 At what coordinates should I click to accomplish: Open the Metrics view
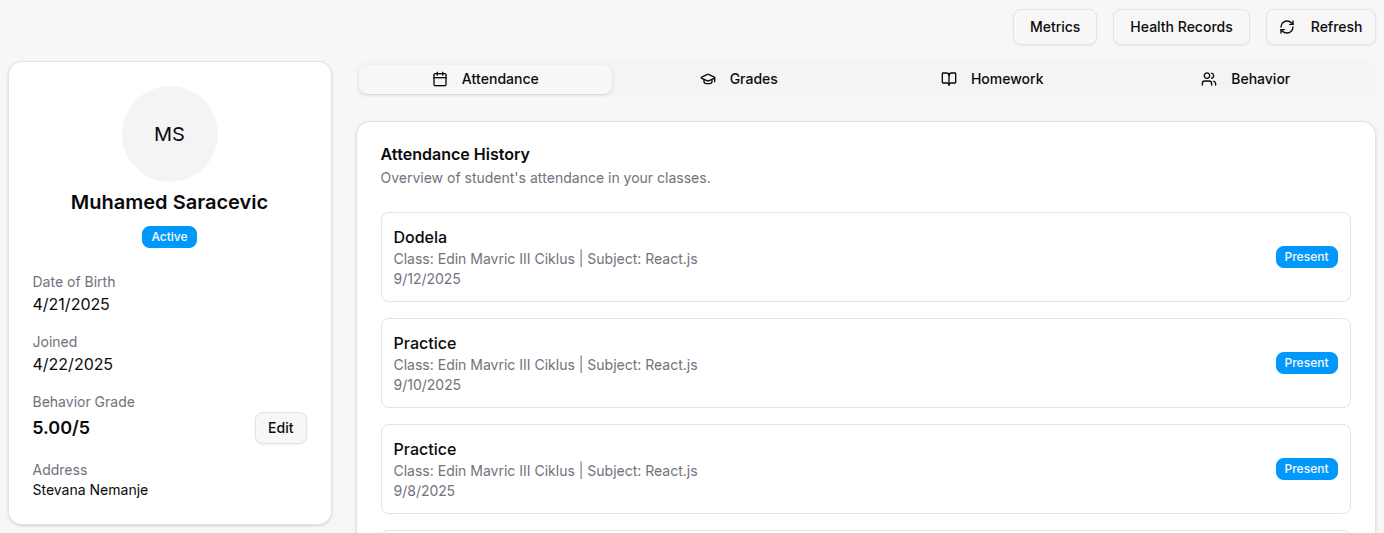(1055, 27)
